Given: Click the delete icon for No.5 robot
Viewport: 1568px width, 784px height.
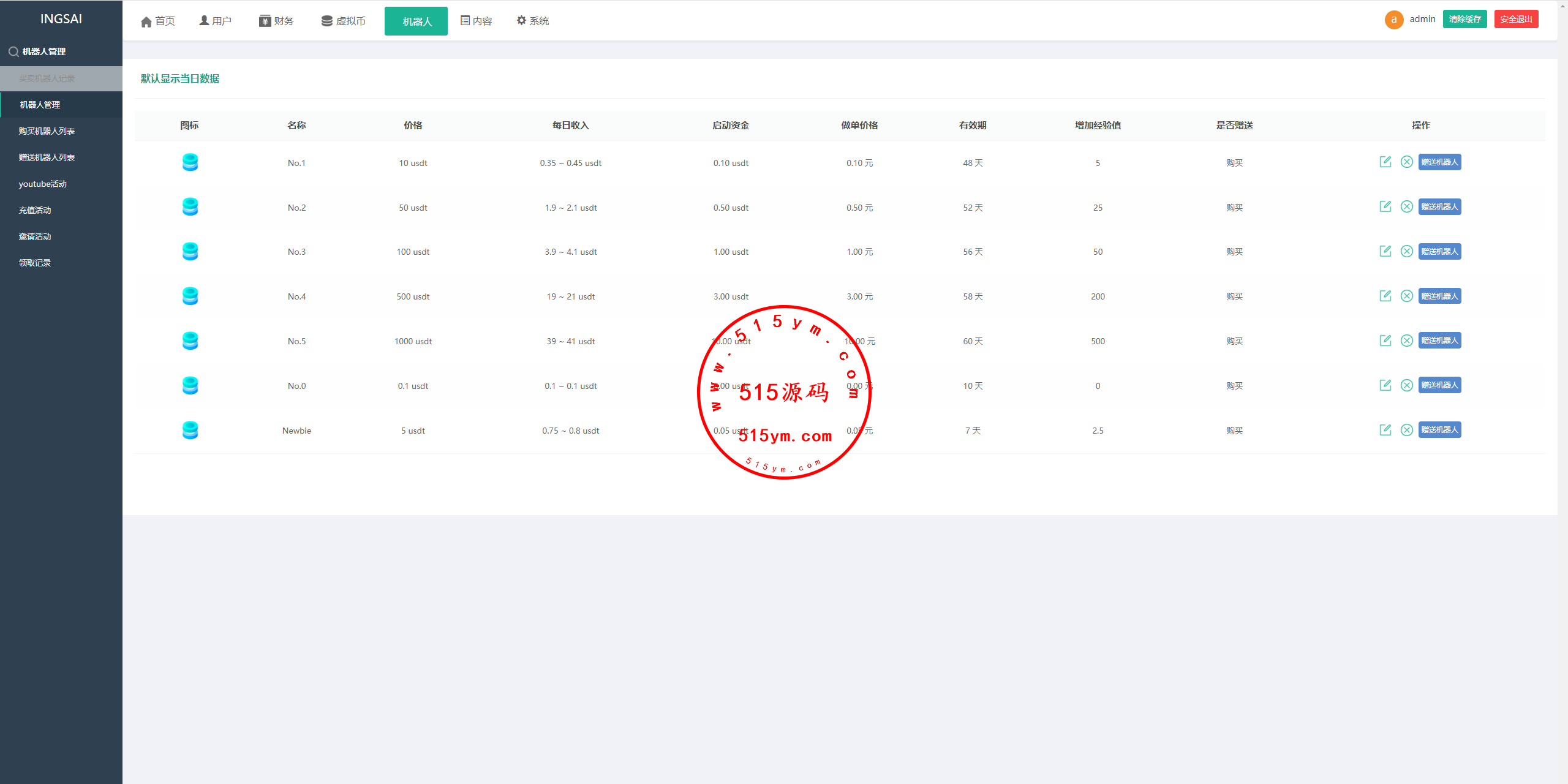Looking at the screenshot, I should point(1407,341).
